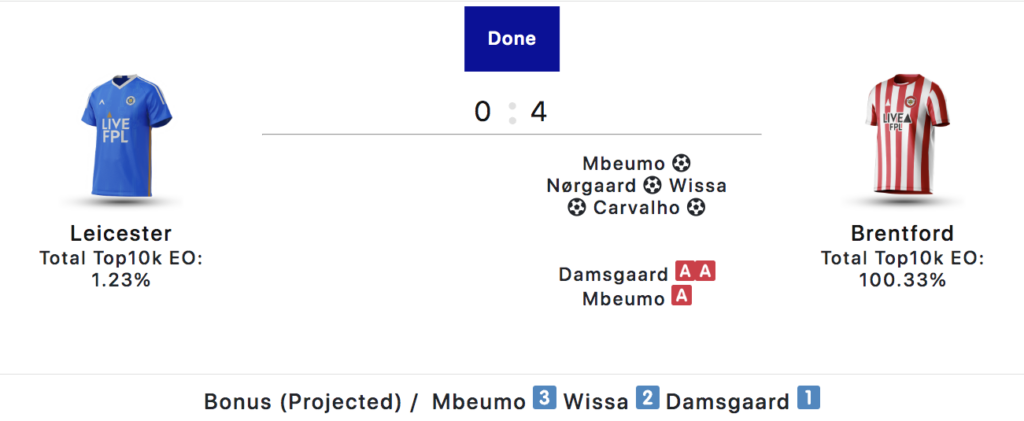Click Mbeumo's red assist badge
The height and width of the screenshot is (421, 1024).
pos(682,297)
